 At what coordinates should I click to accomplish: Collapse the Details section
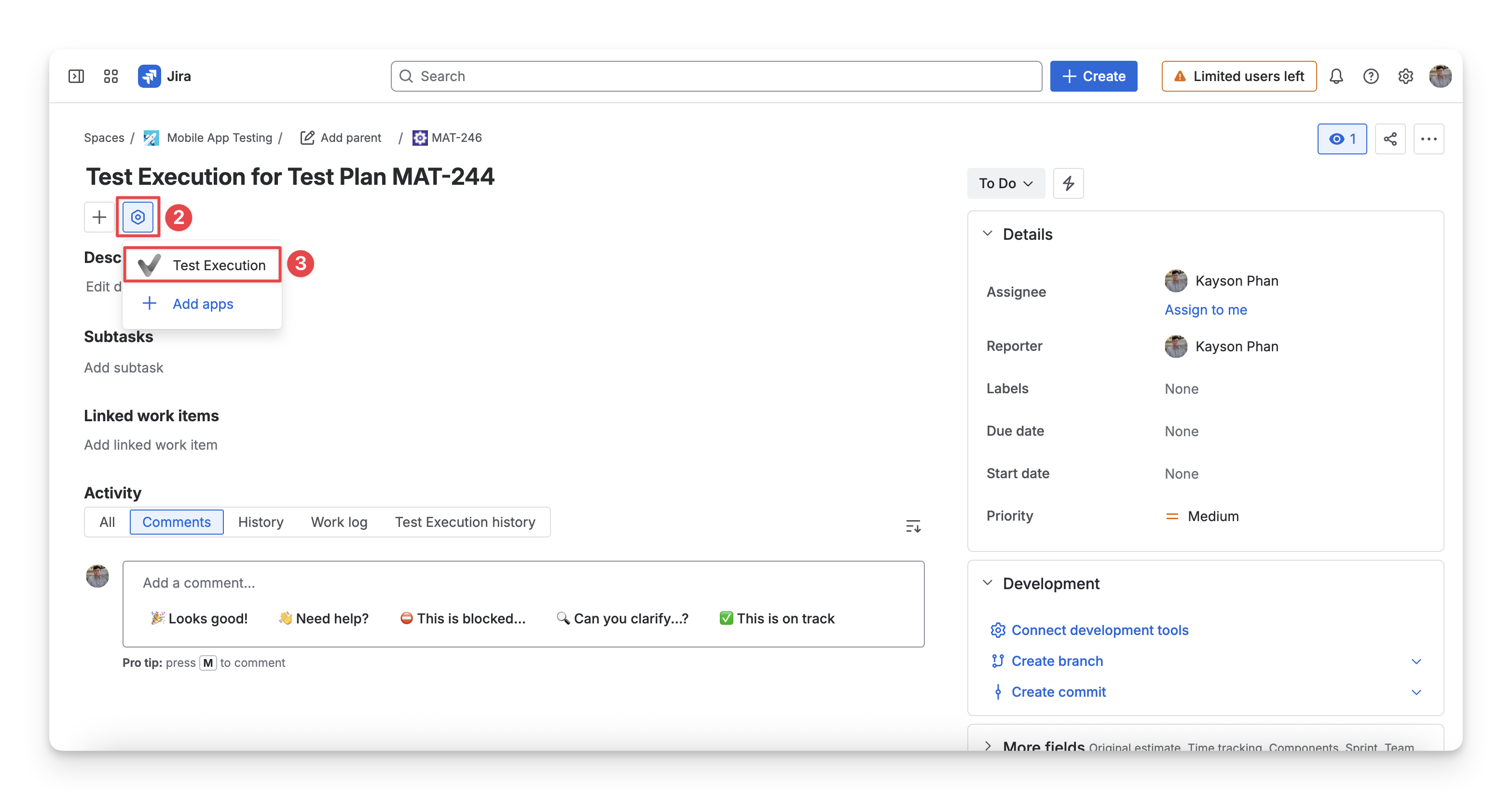pyautogui.click(x=988, y=234)
